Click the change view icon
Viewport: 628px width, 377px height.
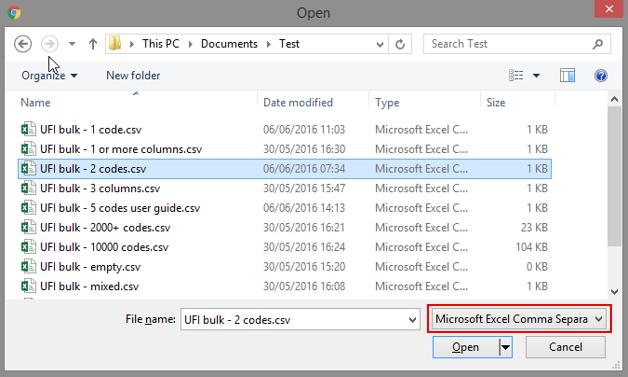[516, 75]
